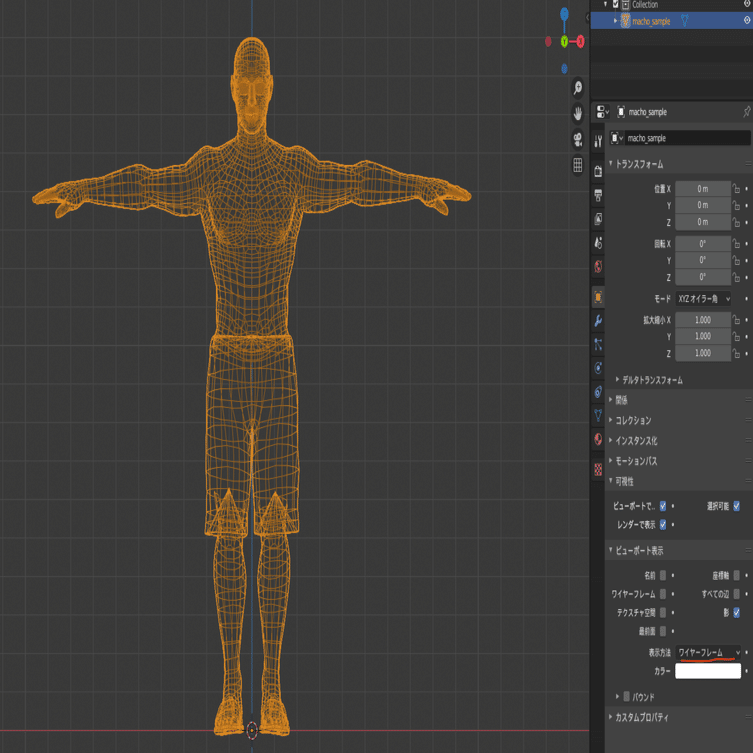This screenshot has width=753, height=753.
Task: Turn off the 影 shadow checkbox
Action: coord(736,612)
